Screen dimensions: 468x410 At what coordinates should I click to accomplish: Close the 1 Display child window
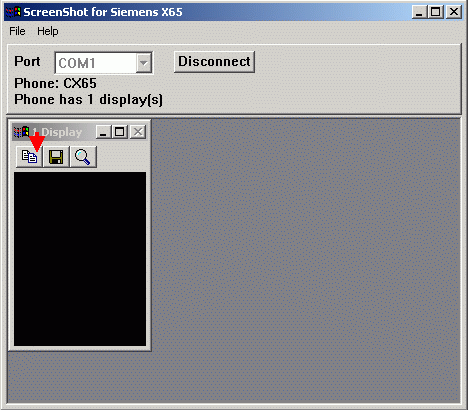pos(138,132)
